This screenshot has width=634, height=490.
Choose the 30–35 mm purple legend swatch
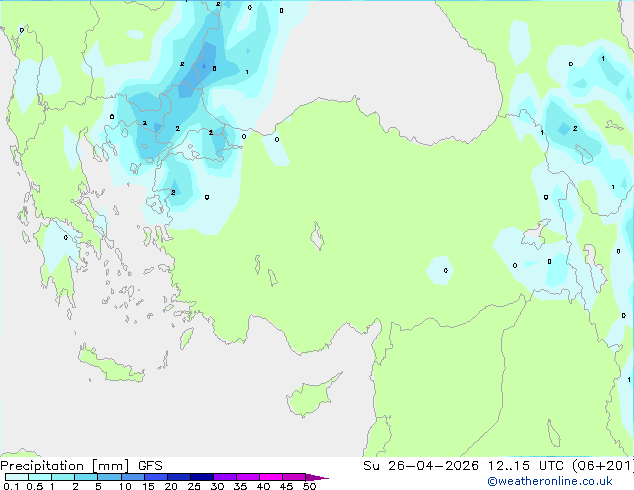(224, 477)
